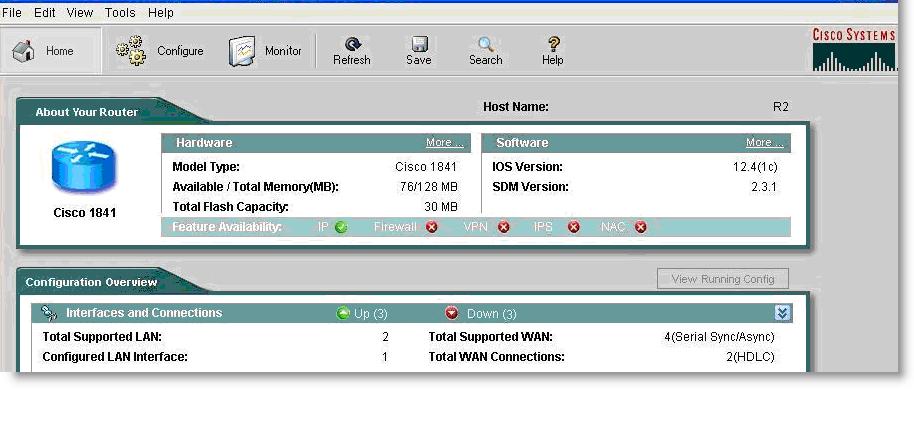This screenshot has width=914, height=432.
Task: Click the View Running Config button
Action: tap(723, 279)
